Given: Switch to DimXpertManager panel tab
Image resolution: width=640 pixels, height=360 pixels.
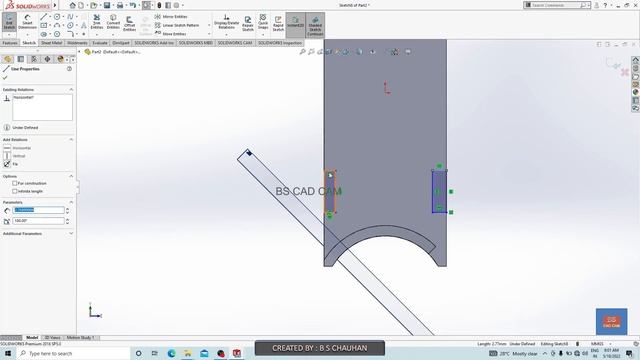Looking at the screenshot, I should point(47,59).
